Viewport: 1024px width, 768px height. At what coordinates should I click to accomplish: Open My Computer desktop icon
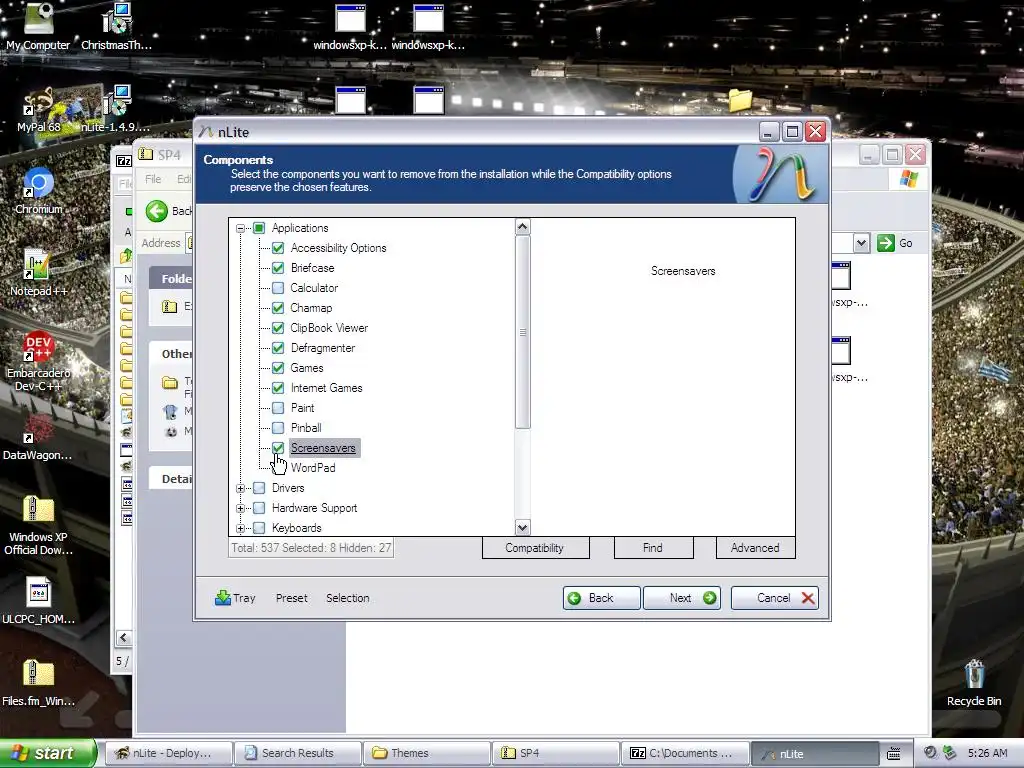tap(38, 26)
